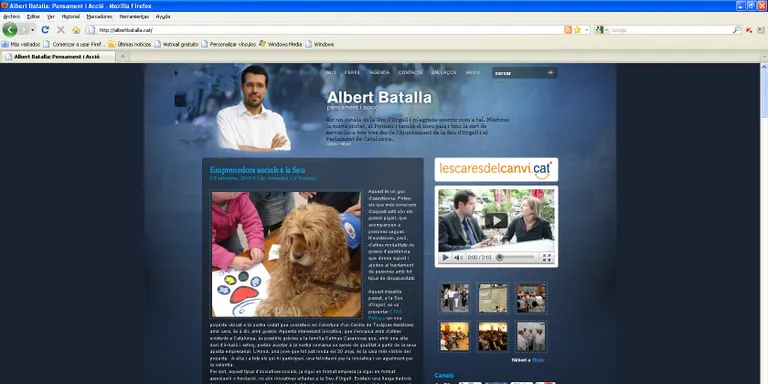Screen dimensions: 768x384
Task: Open the white-coated group Flickr thumbnail
Action: [531, 336]
